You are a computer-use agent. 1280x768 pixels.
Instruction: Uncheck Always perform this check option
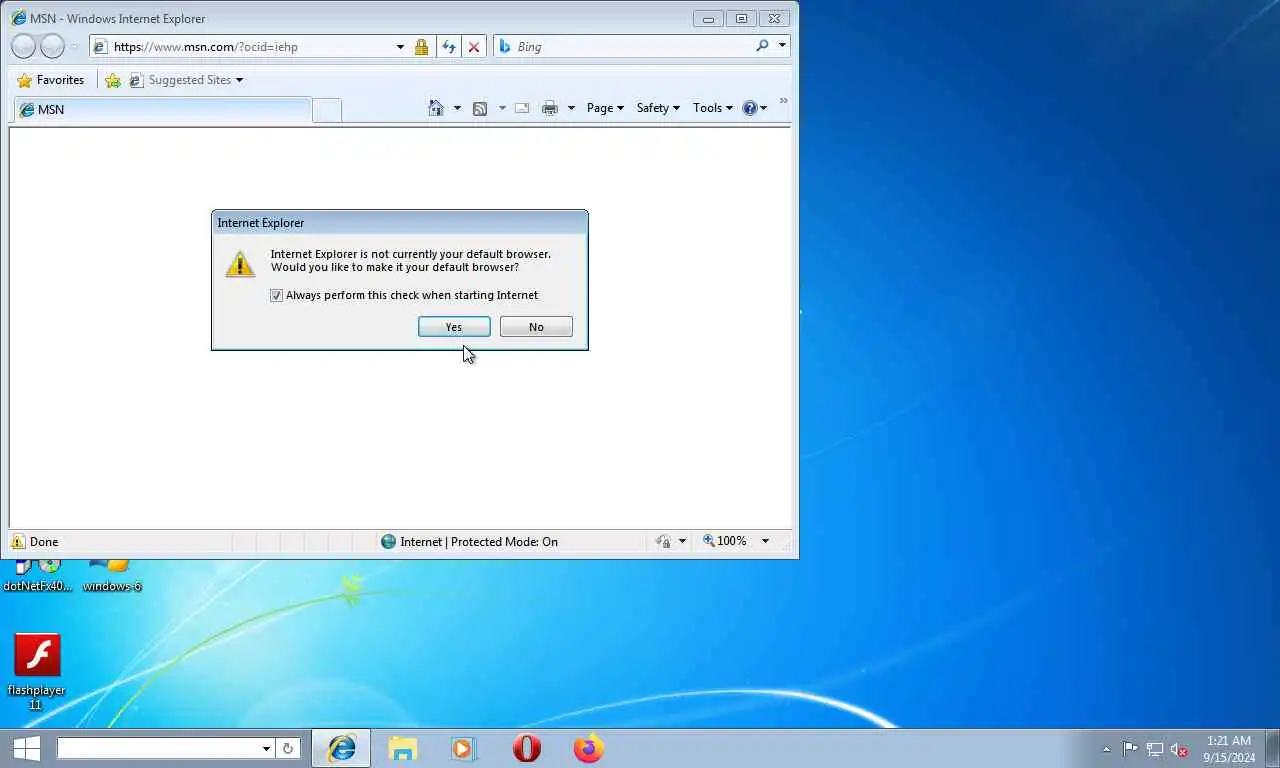tap(277, 296)
